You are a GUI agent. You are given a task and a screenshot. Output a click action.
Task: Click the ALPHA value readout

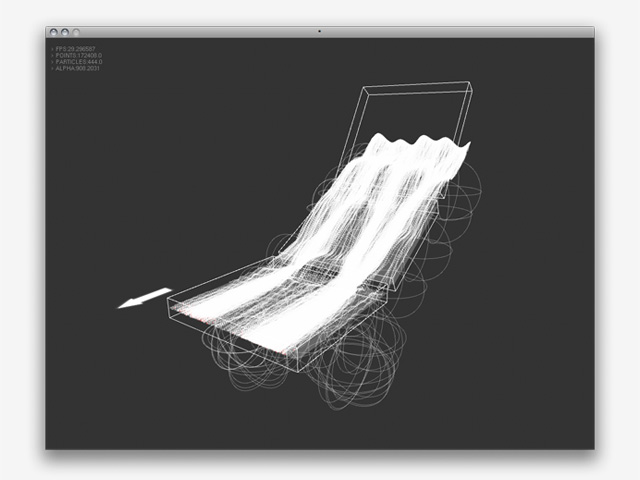click(x=79, y=69)
